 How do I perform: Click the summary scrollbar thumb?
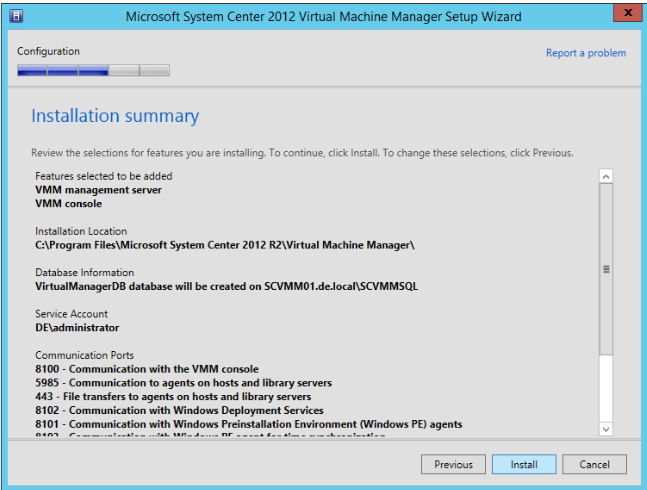606,270
